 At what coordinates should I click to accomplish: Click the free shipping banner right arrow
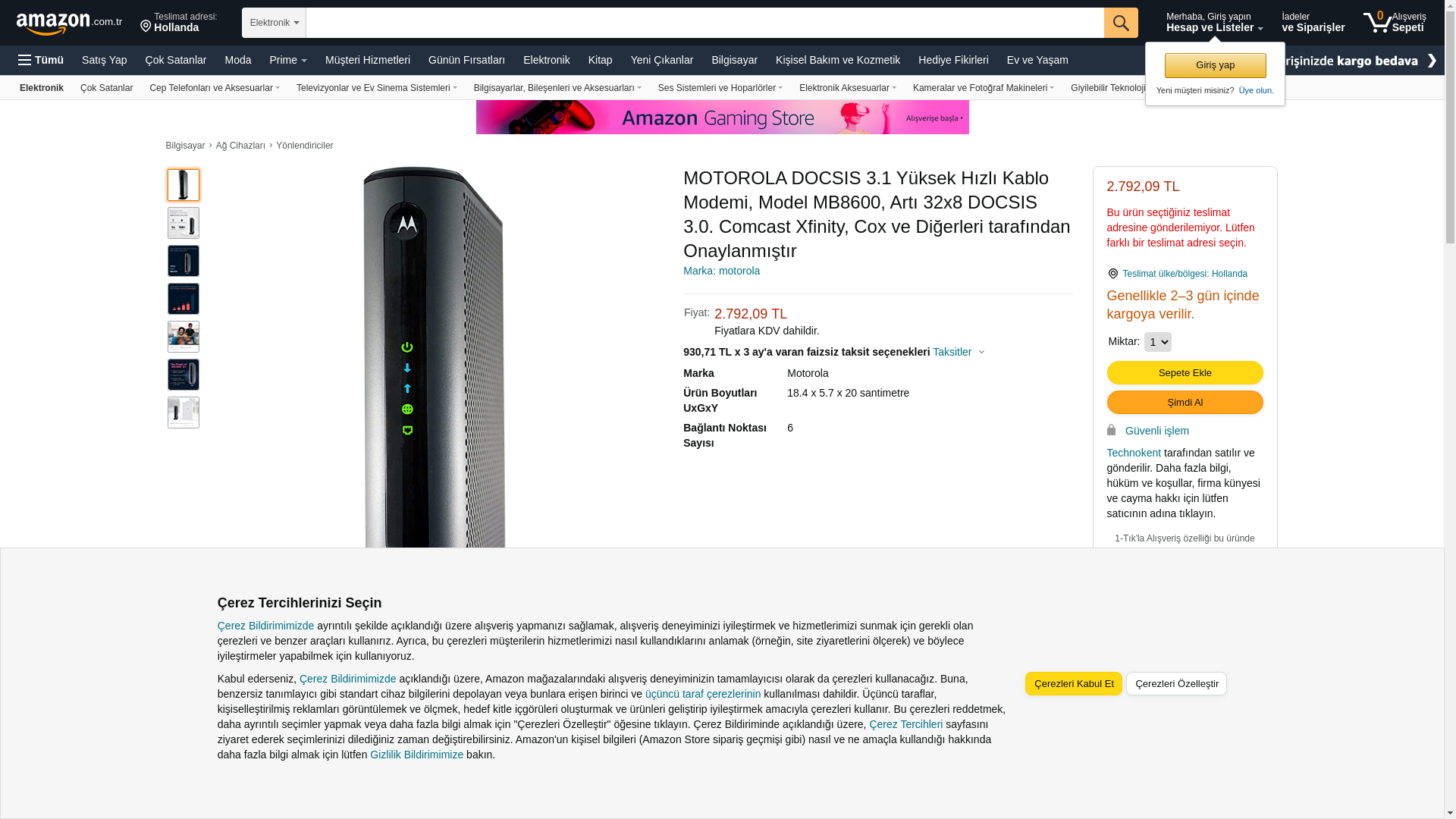click(1432, 61)
